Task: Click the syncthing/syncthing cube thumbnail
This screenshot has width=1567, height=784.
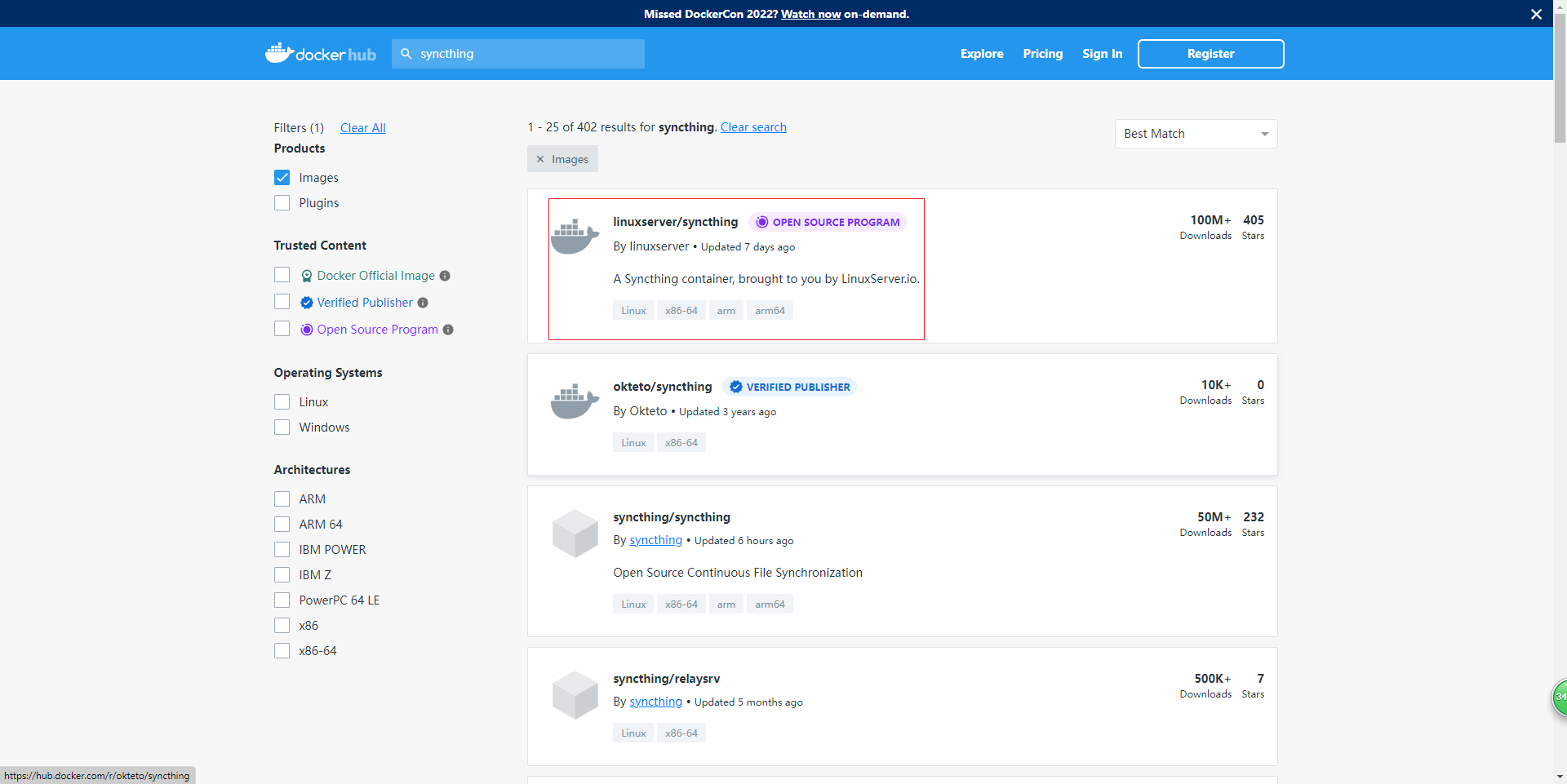Action: [x=575, y=534]
